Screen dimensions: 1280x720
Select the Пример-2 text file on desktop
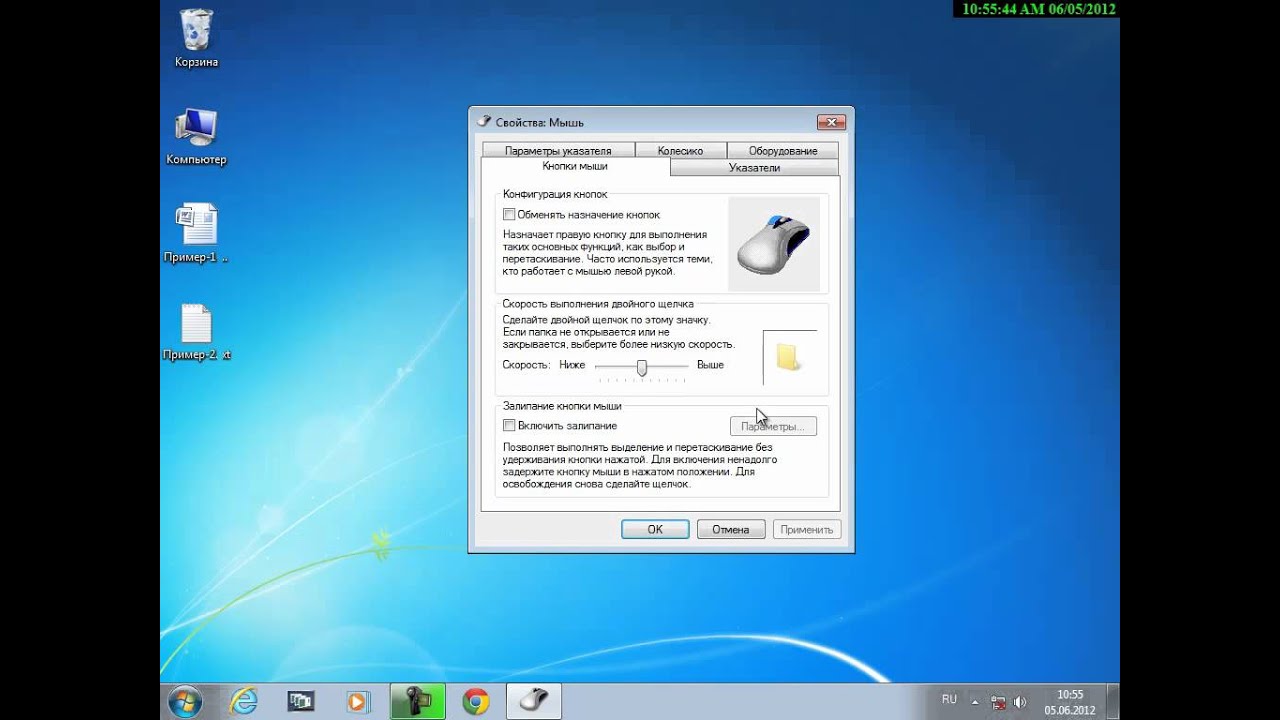pyautogui.click(x=196, y=332)
